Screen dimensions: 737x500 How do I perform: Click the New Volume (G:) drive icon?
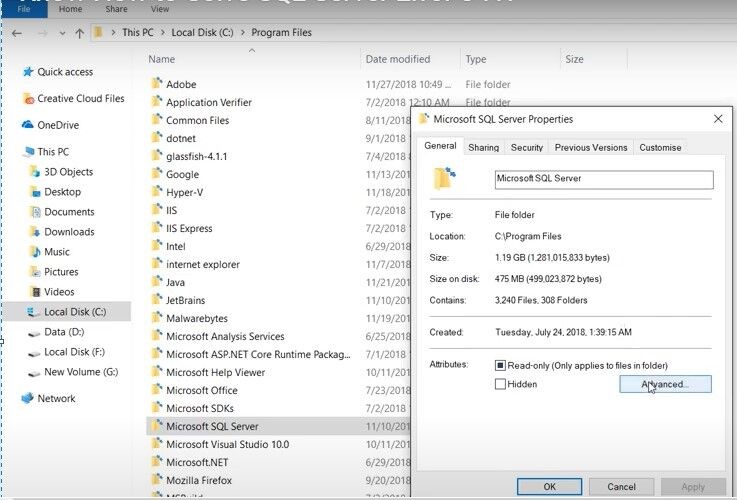coord(34,373)
